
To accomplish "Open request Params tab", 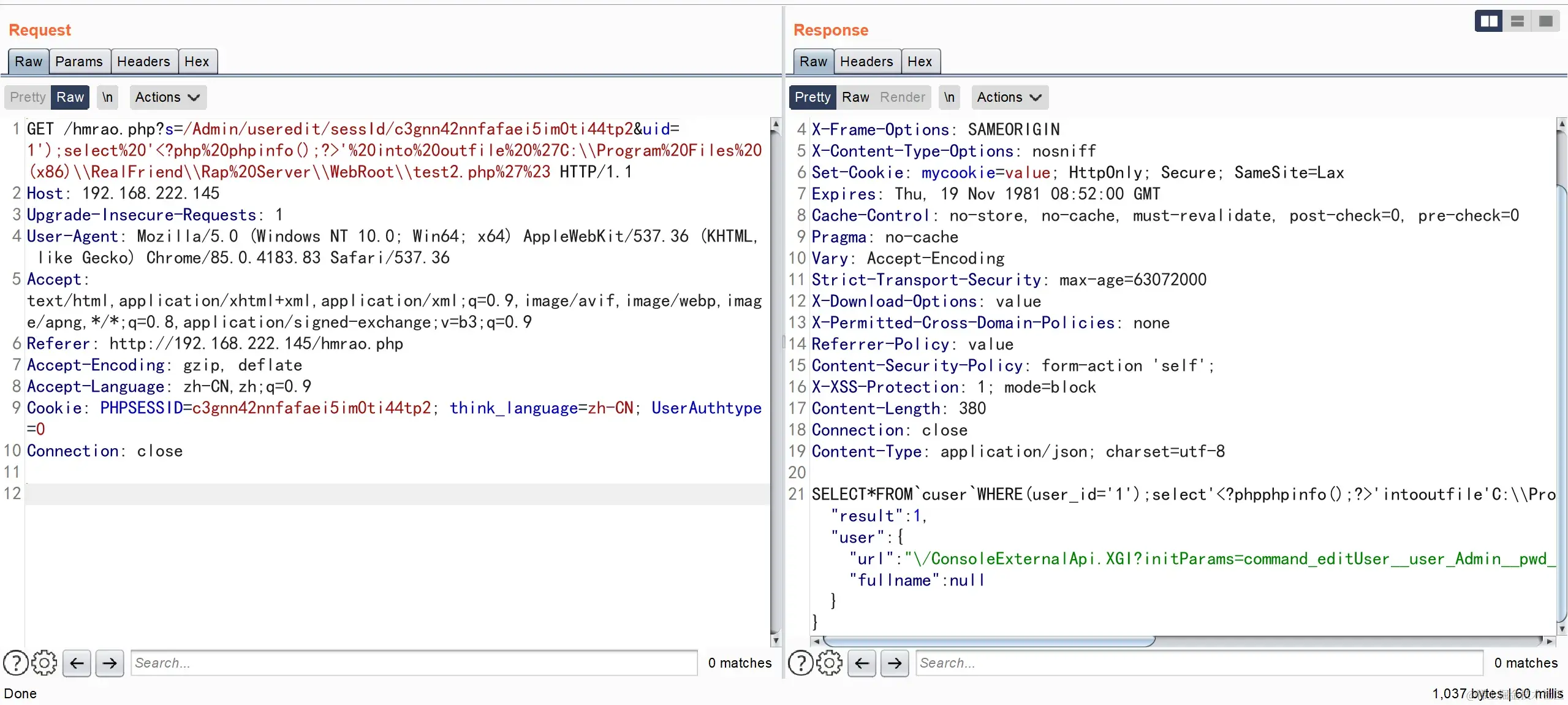I will 79,61.
